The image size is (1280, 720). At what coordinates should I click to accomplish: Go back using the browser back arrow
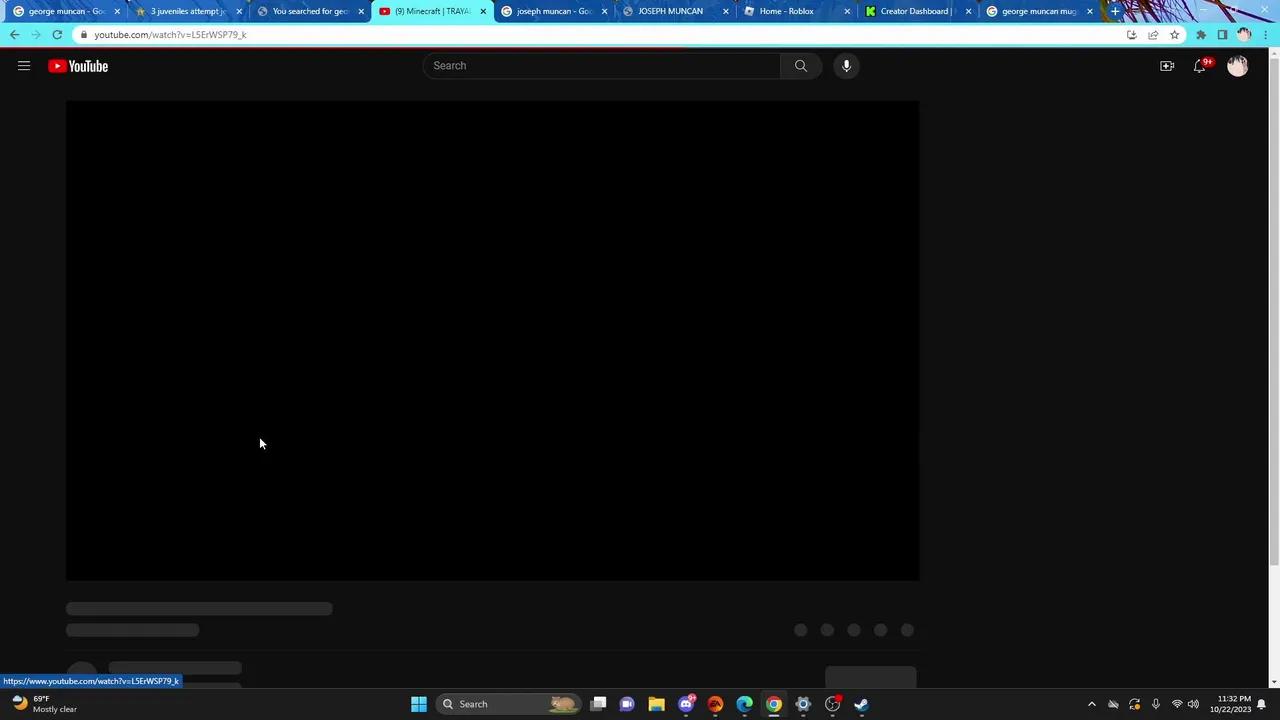14,34
